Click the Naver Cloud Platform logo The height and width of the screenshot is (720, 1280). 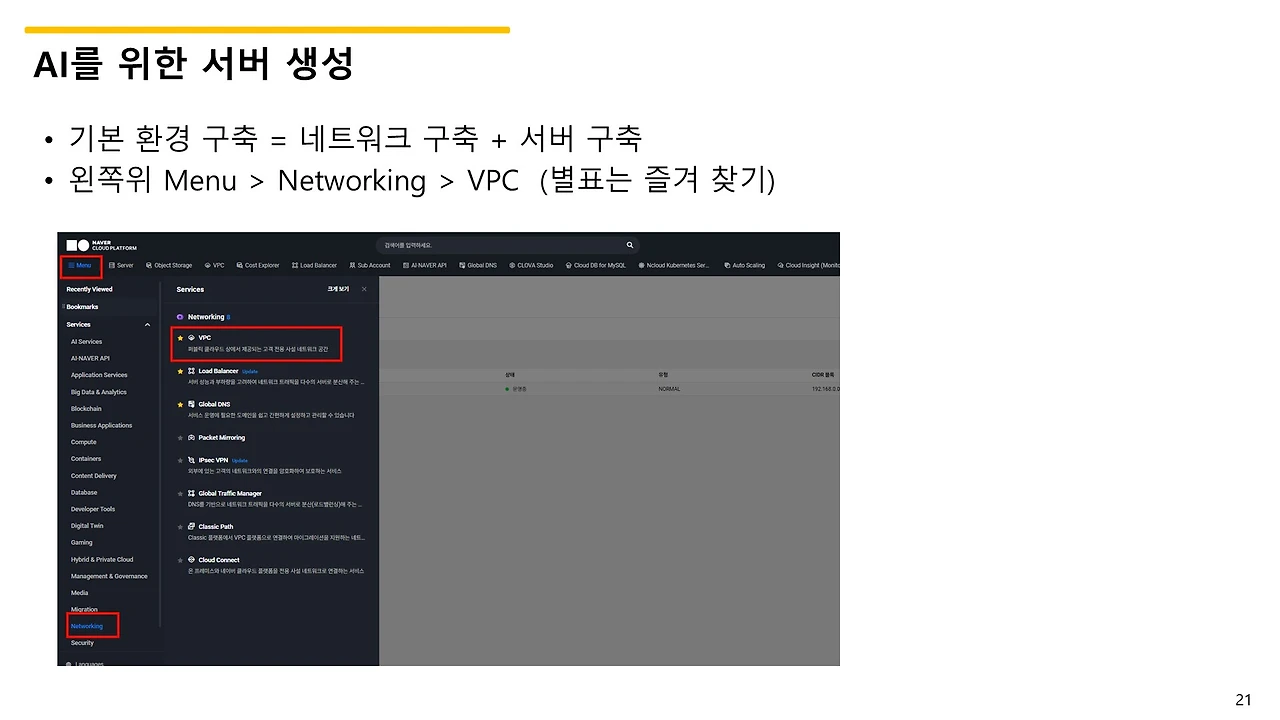[x=101, y=245]
